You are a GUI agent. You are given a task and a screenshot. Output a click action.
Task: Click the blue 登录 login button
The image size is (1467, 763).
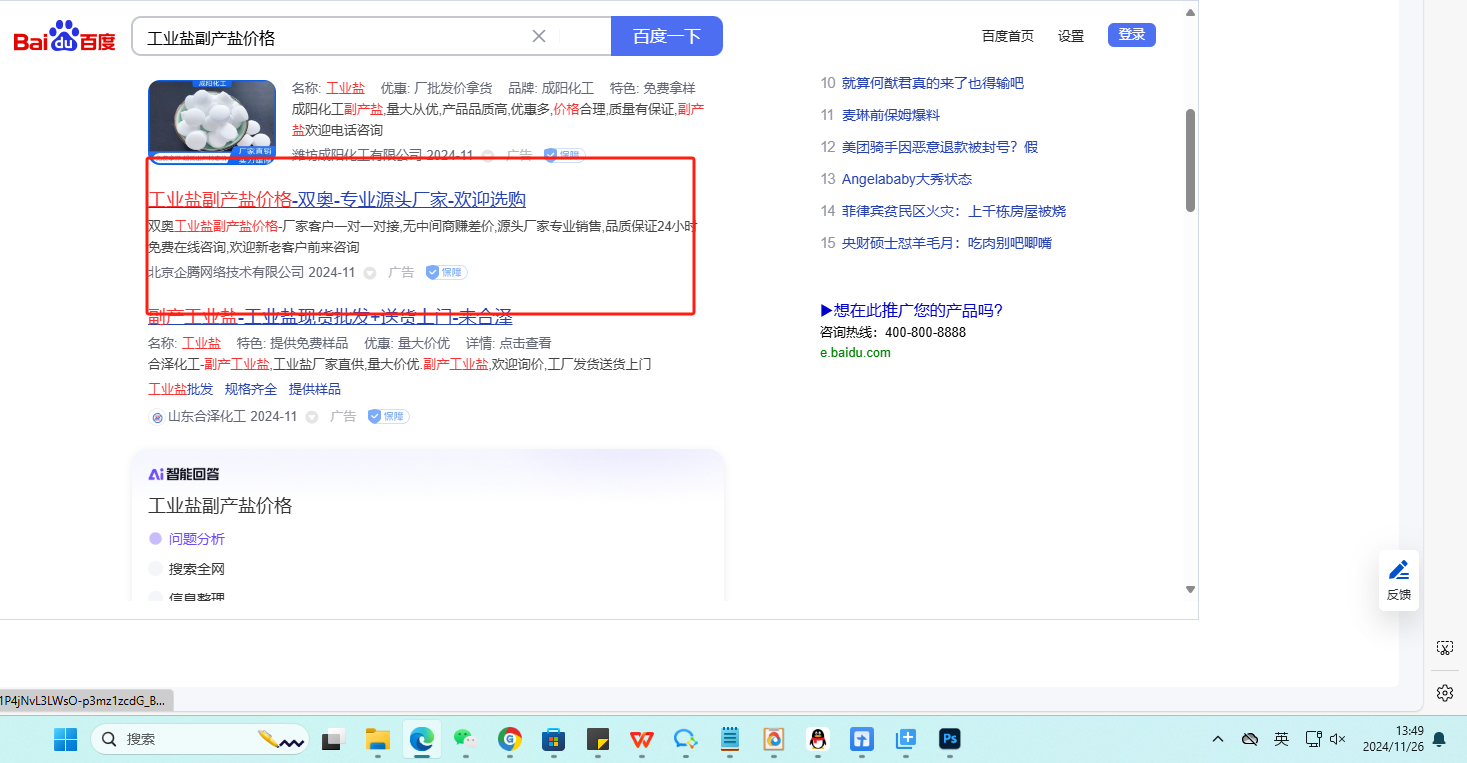point(1131,35)
